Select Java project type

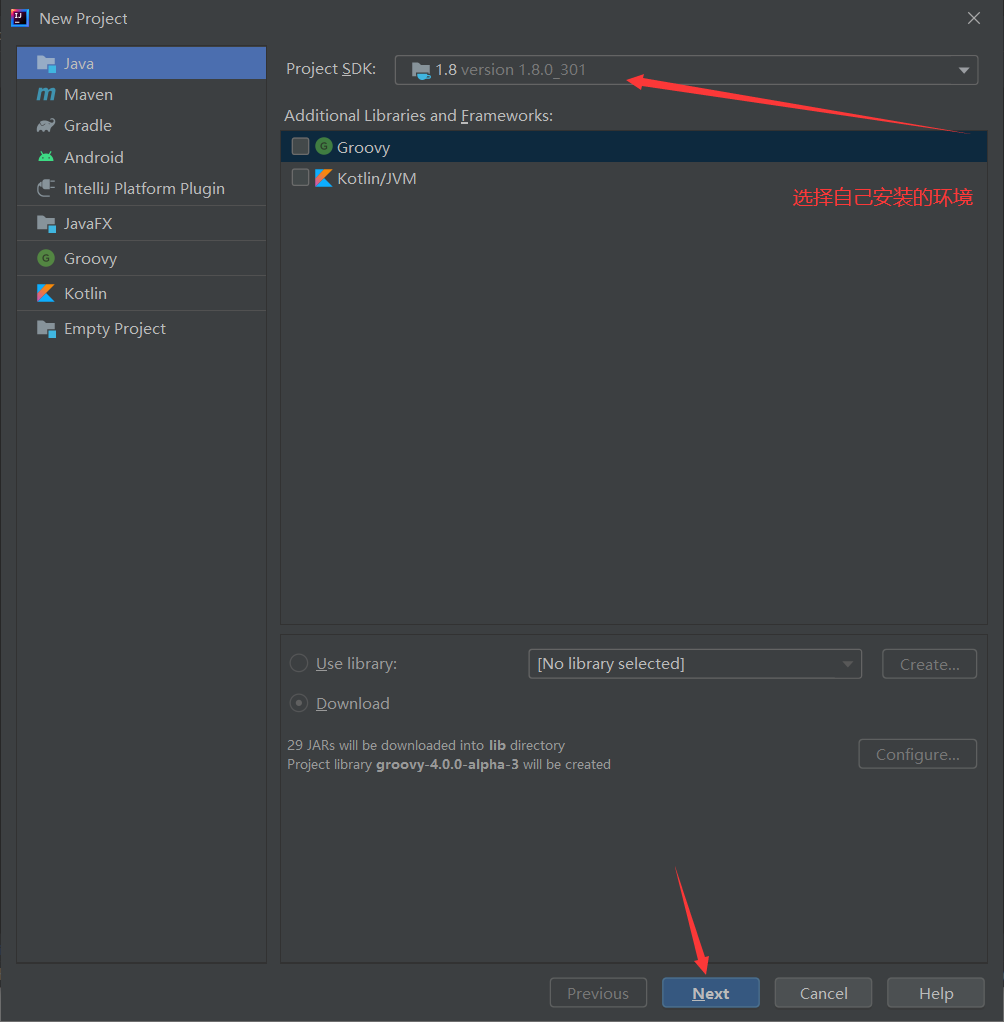point(141,63)
